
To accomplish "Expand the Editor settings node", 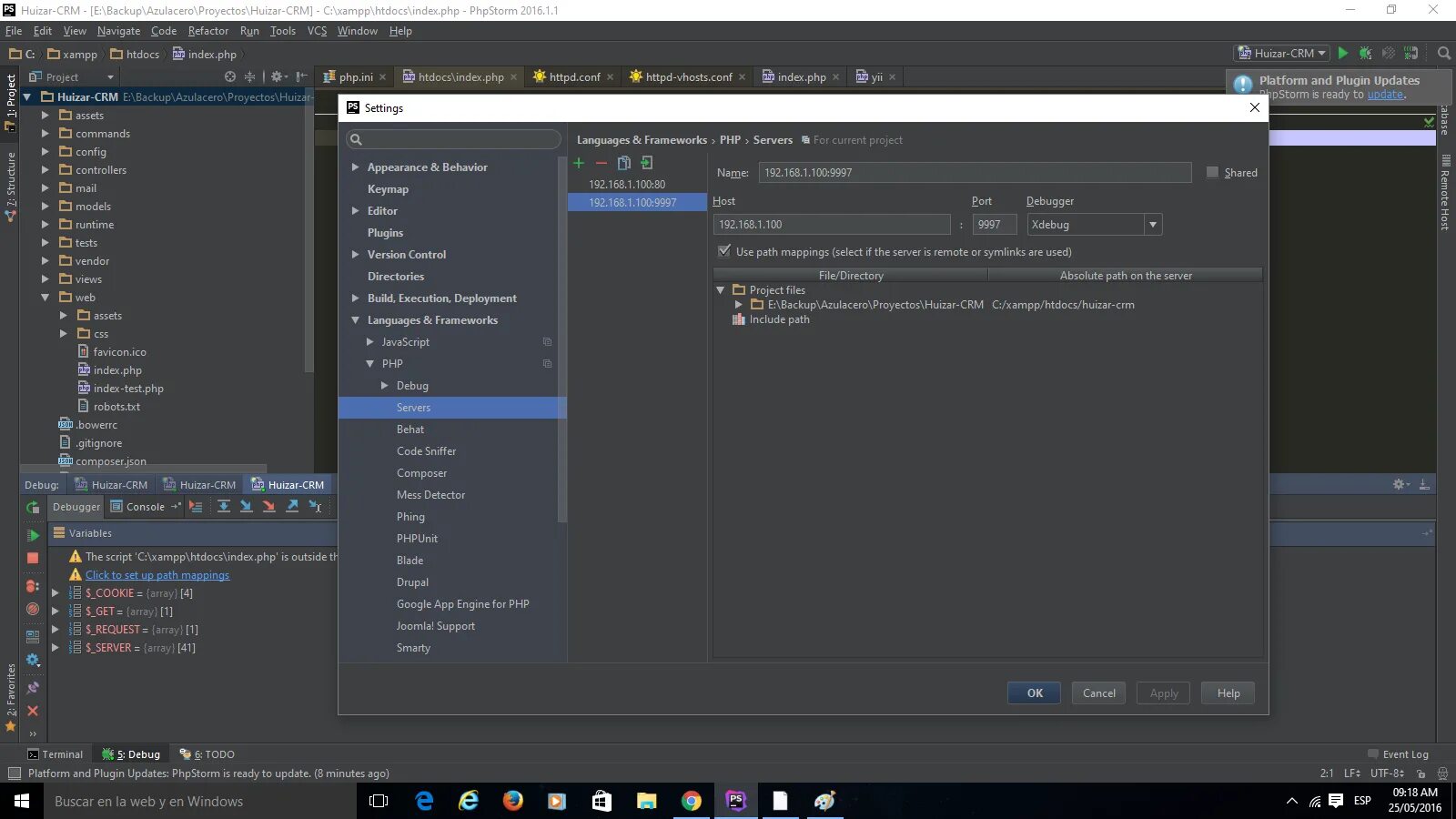I will point(356,211).
